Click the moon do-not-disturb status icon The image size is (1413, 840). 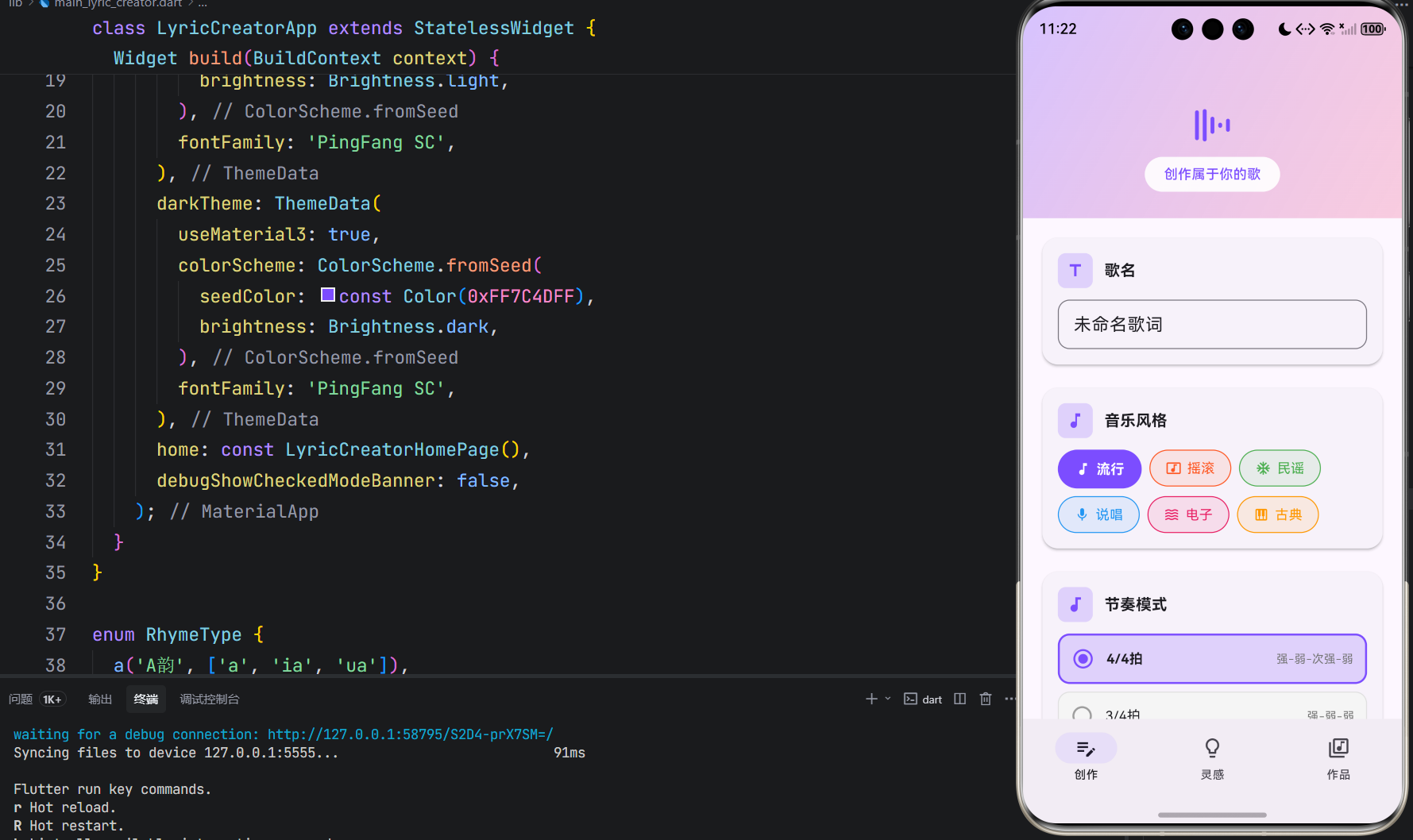click(1284, 29)
